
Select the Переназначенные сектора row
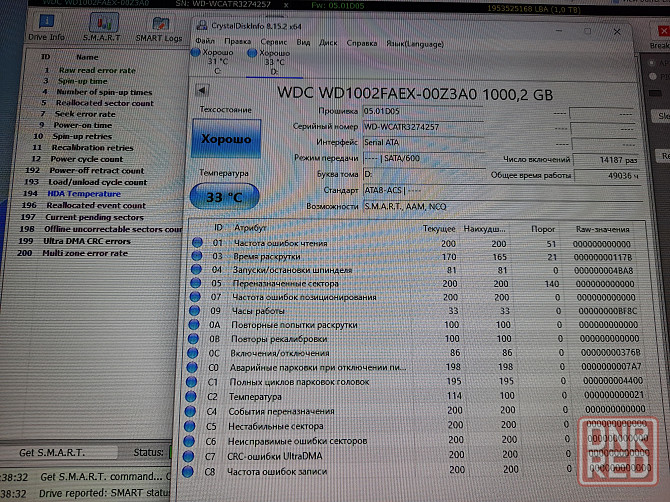click(x=417, y=284)
